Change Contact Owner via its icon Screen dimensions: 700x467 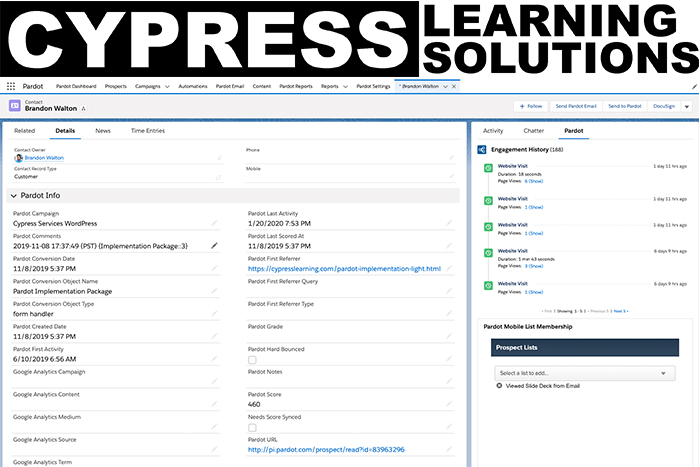point(219,158)
